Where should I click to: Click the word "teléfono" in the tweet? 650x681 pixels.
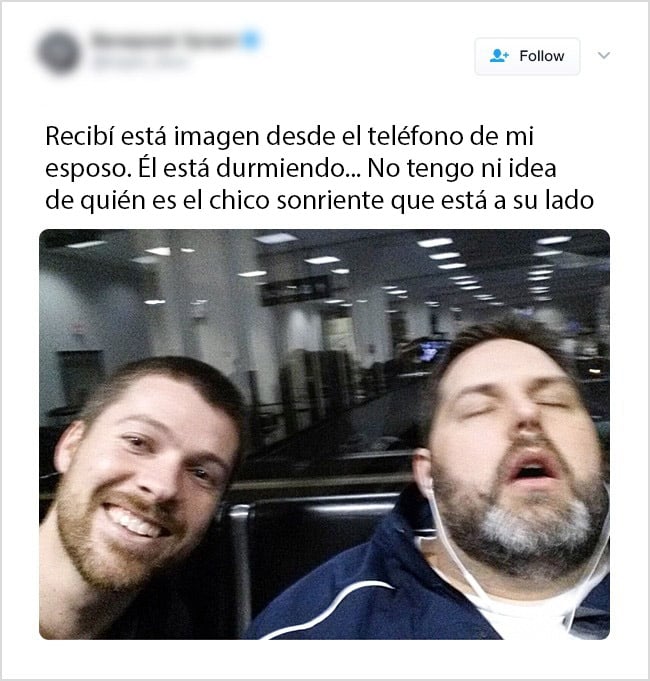tap(415, 136)
